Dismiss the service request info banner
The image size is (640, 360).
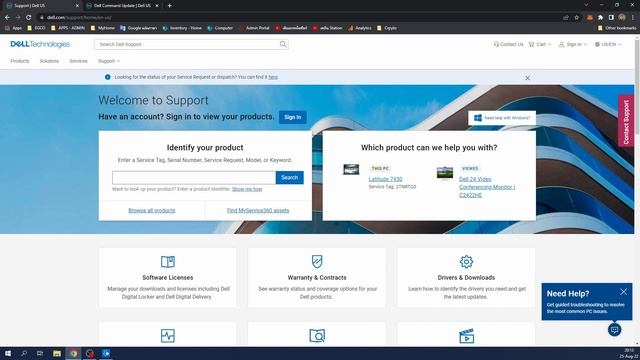527,78
